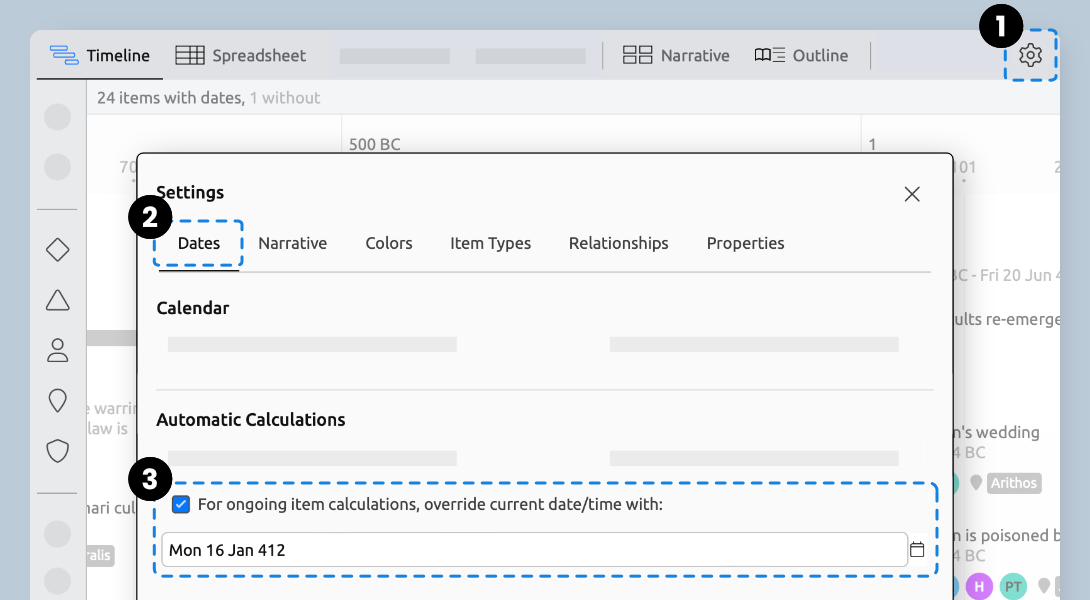Click the 500 BC timeline marker
The height and width of the screenshot is (600, 1090).
point(375,145)
